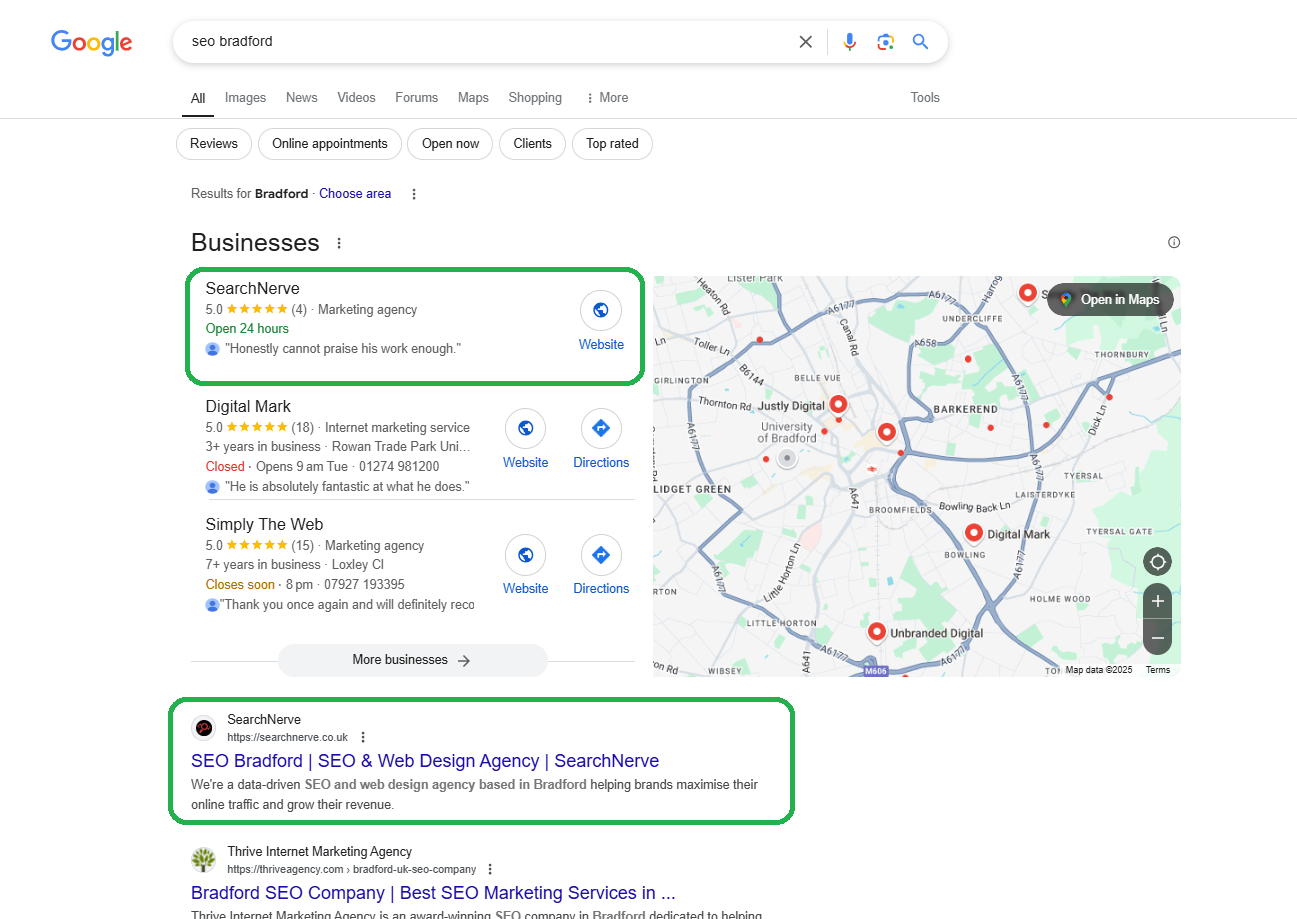This screenshot has width=1297, height=919.
Task: Click "Honestly cannot praise his work enough" review
Action: tap(343, 349)
